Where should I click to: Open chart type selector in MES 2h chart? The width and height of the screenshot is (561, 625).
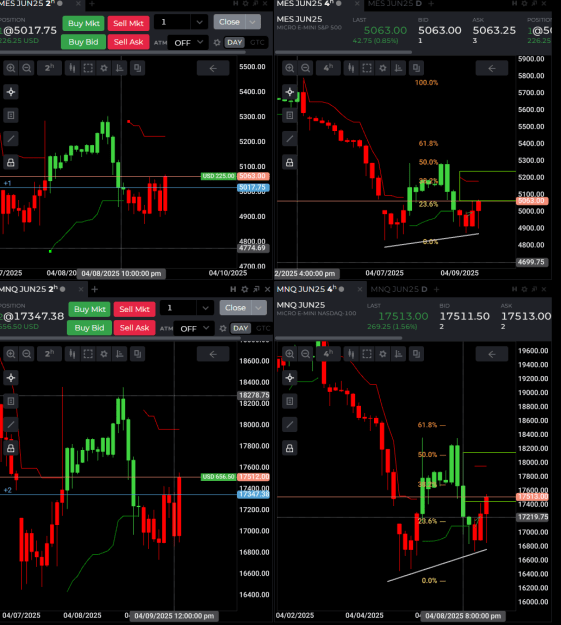click(x=72, y=68)
